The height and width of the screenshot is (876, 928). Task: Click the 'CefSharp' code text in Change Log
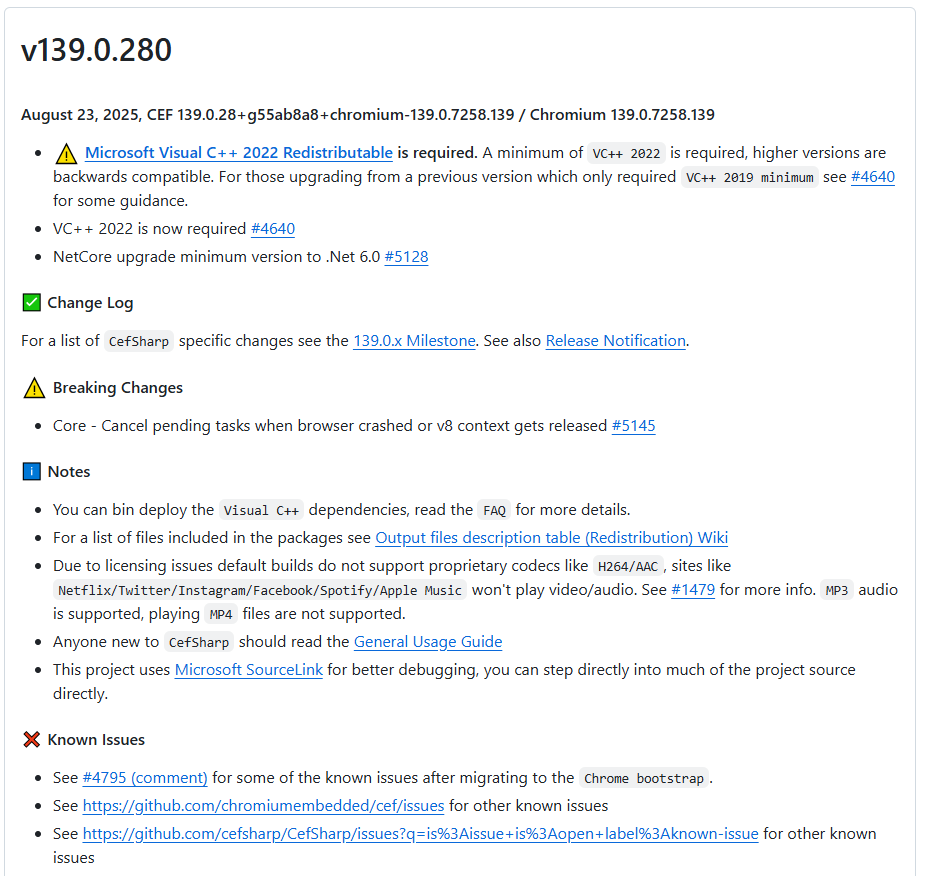138,342
